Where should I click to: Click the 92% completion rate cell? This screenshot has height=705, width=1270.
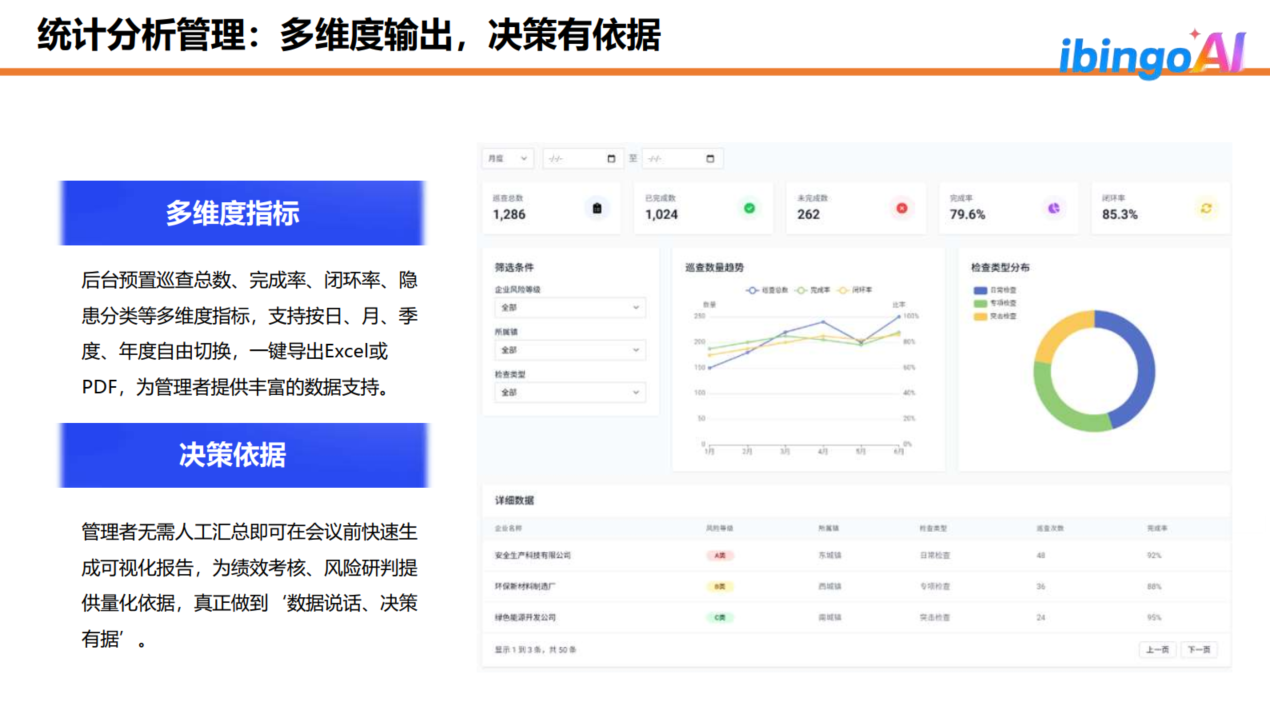click(x=1154, y=555)
